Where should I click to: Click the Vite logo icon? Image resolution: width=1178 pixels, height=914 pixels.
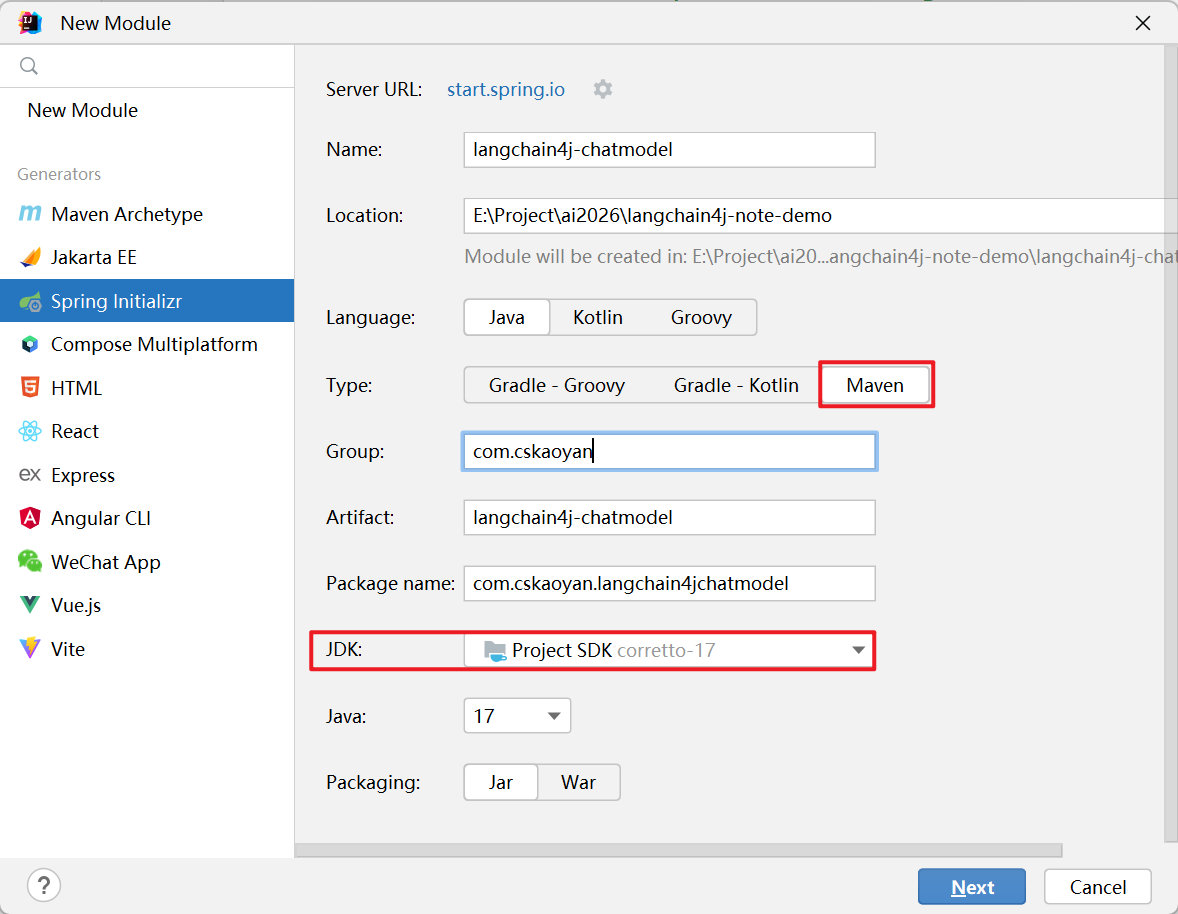click(30, 648)
